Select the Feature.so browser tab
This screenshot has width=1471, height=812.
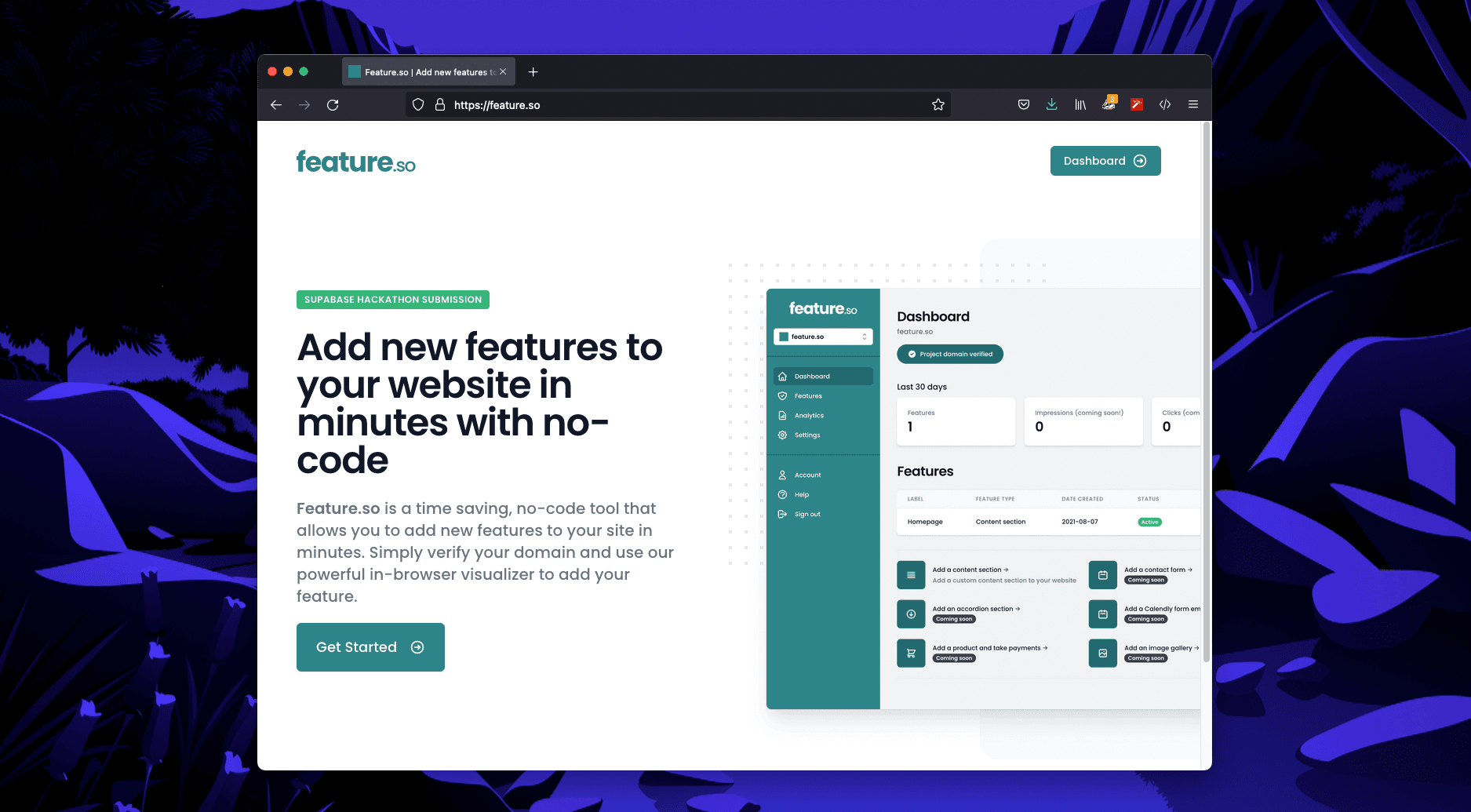428,71
